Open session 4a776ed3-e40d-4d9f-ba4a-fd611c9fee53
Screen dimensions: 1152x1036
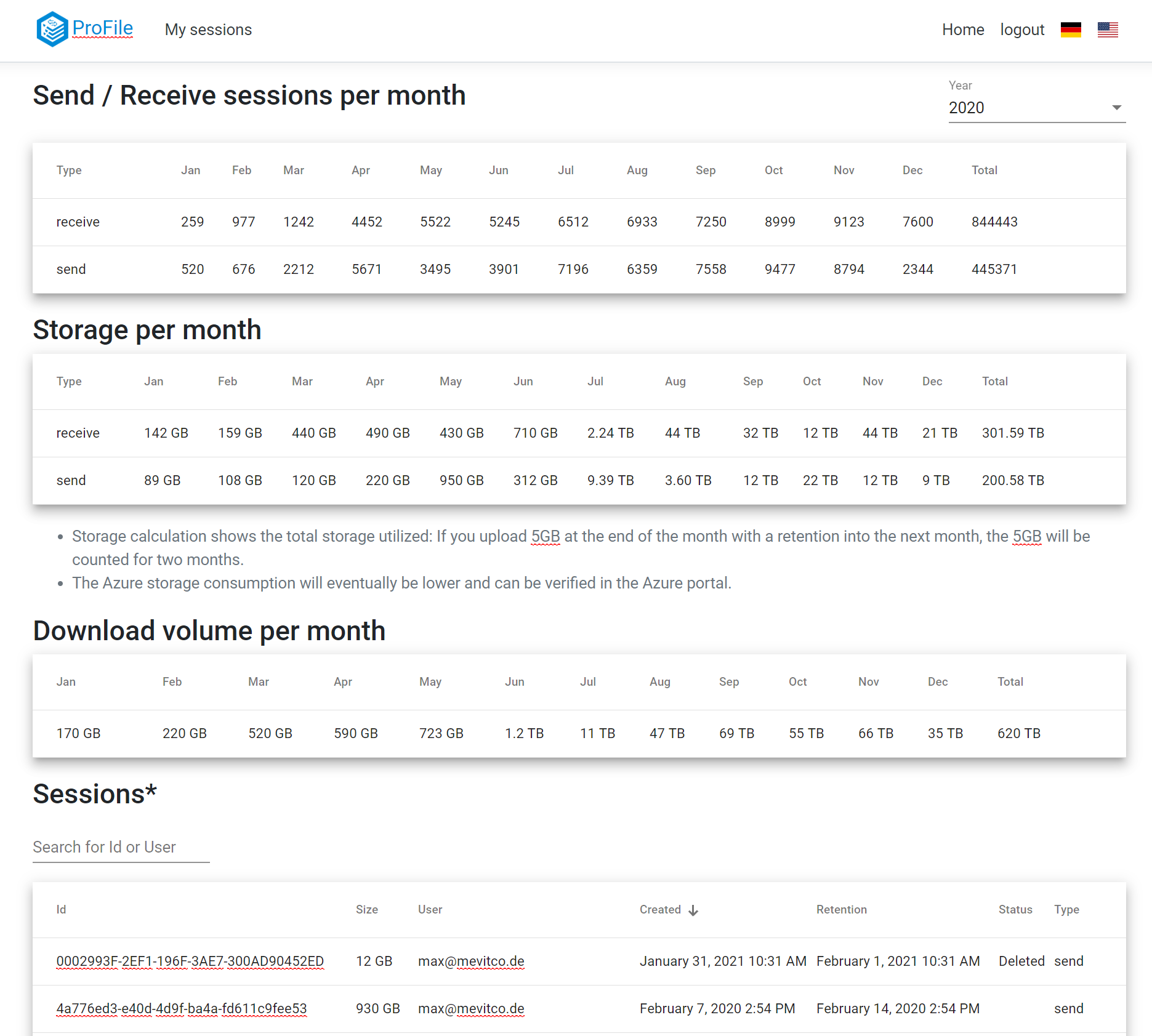pos(181,1008)
